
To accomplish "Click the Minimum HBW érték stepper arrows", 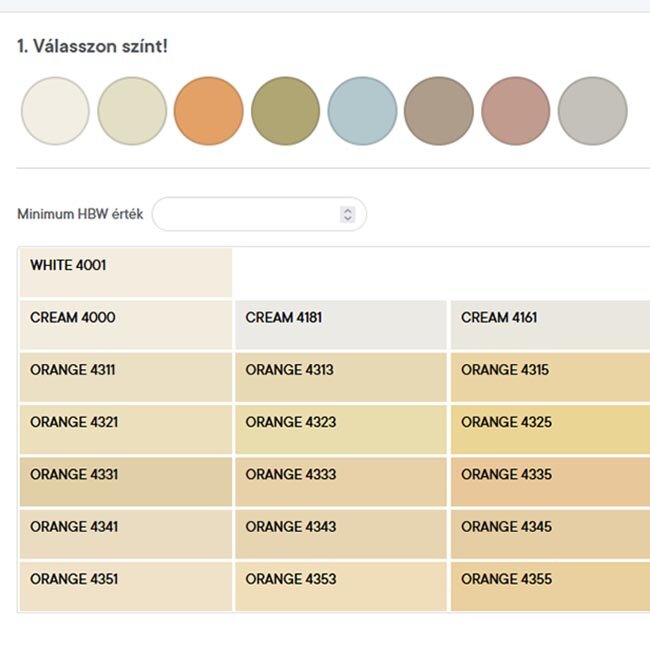I will point(347,214).
